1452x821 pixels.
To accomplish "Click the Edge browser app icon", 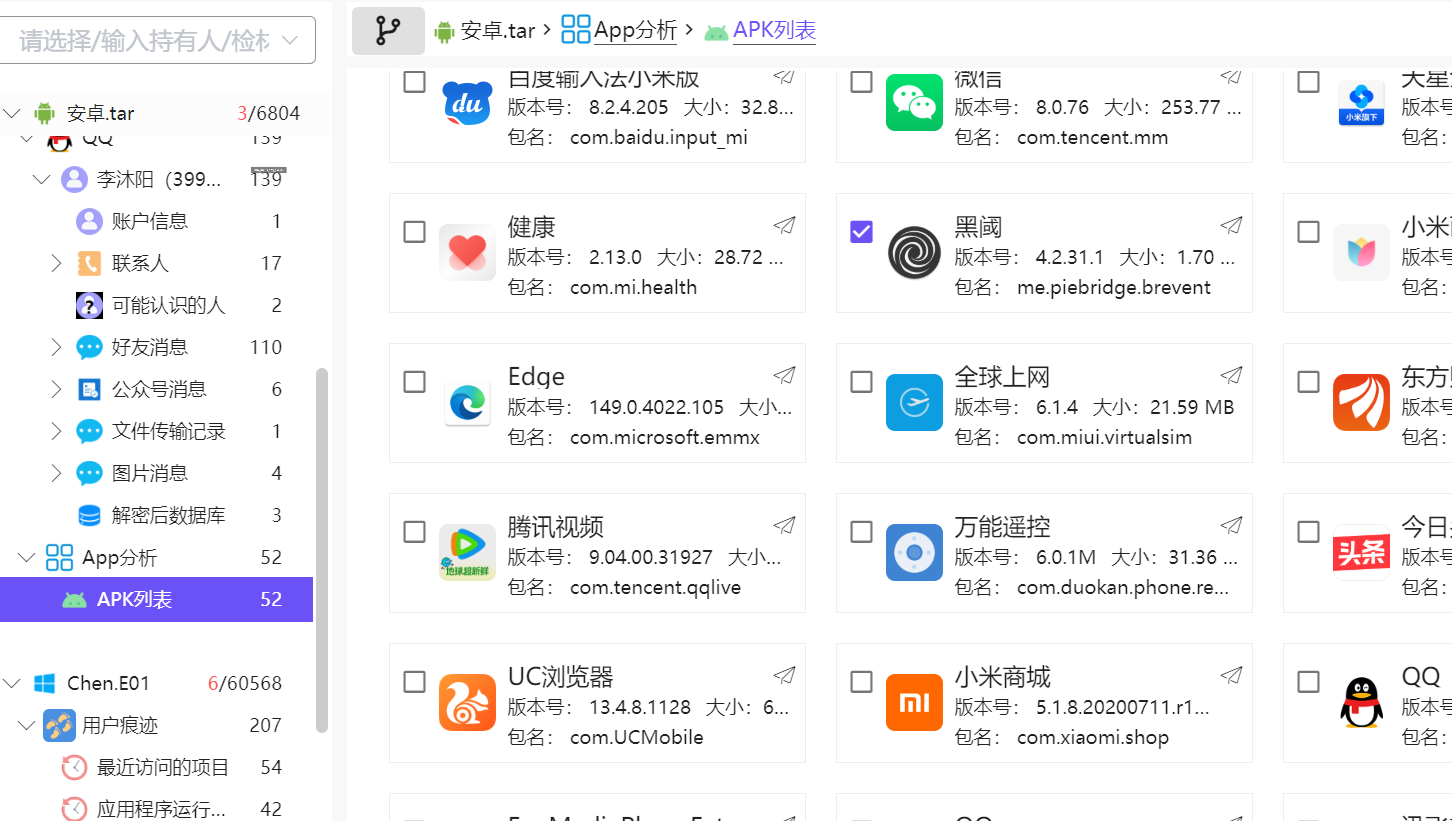I will [467, 402].
